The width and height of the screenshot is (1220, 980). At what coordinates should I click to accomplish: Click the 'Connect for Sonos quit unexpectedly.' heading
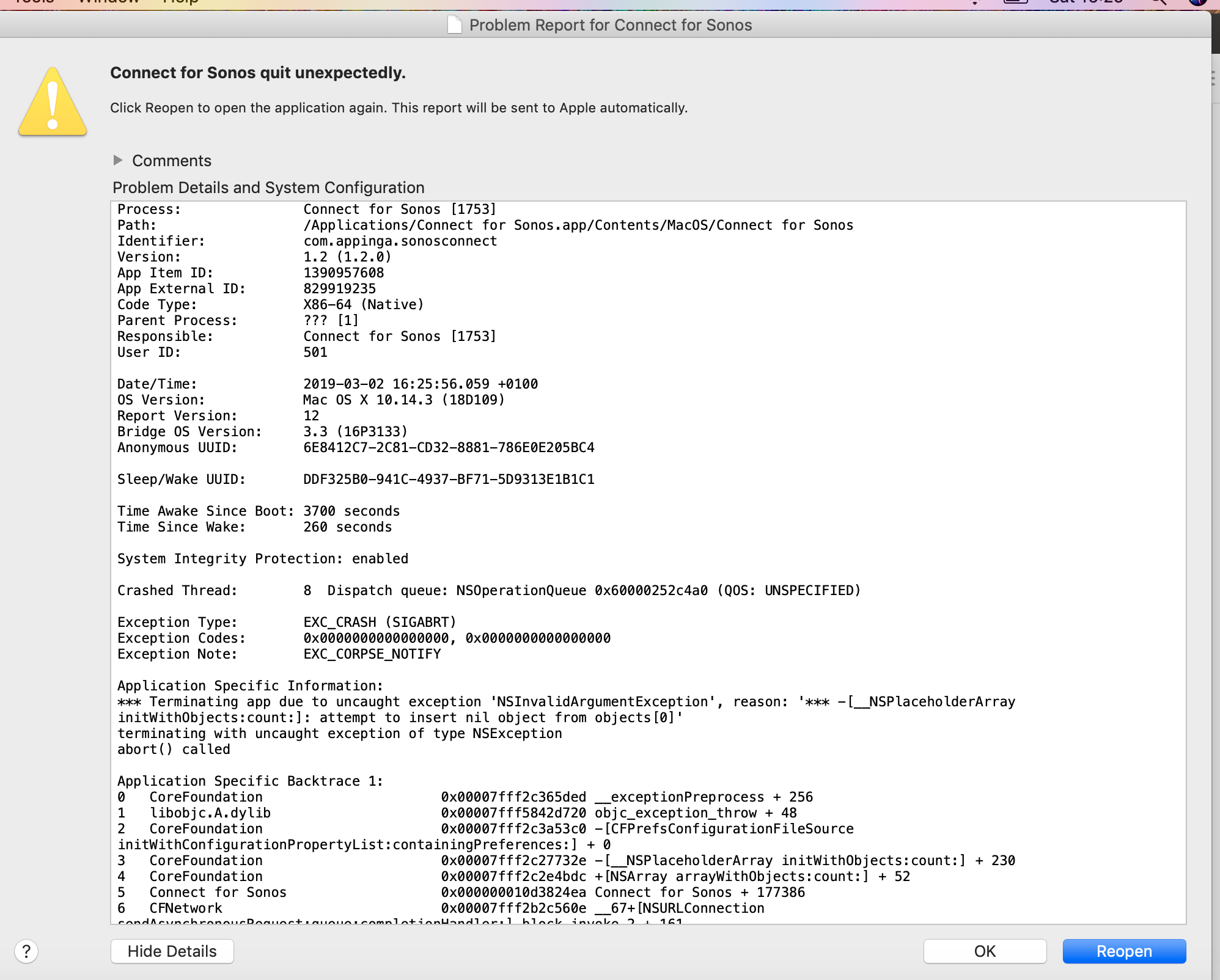point(258,73)
